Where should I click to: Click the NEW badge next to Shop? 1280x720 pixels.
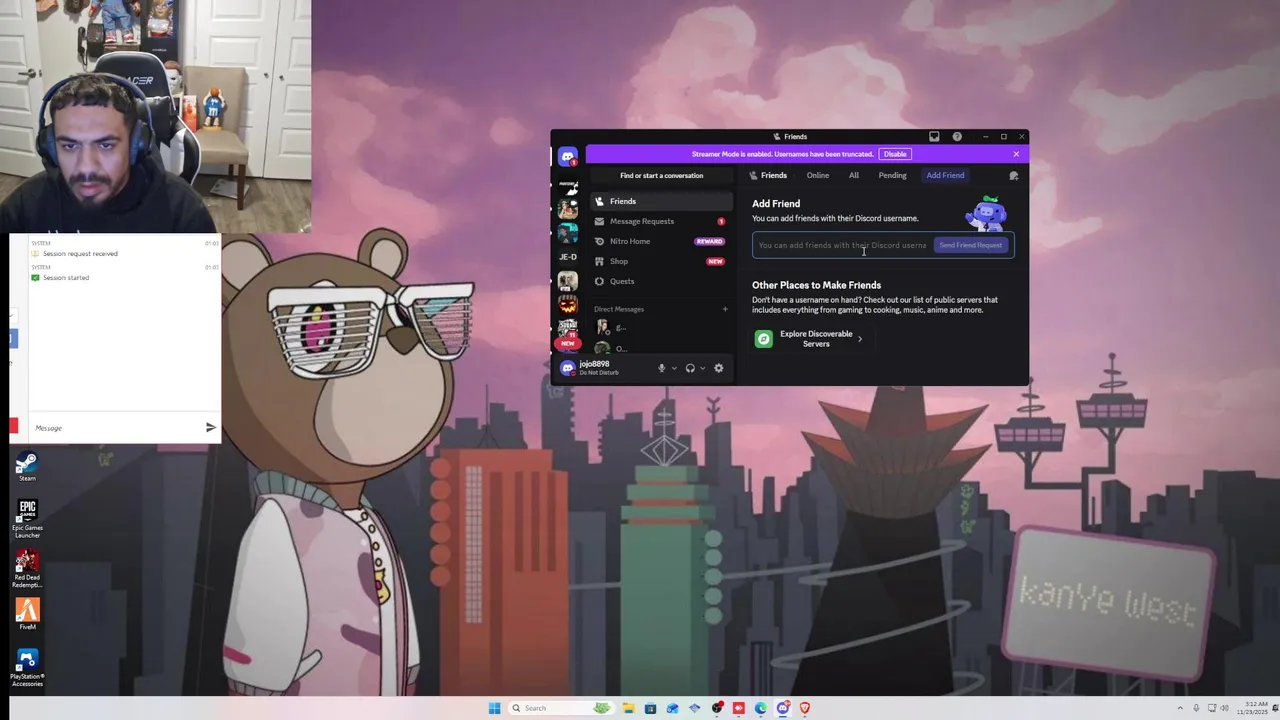coord(715,261)
